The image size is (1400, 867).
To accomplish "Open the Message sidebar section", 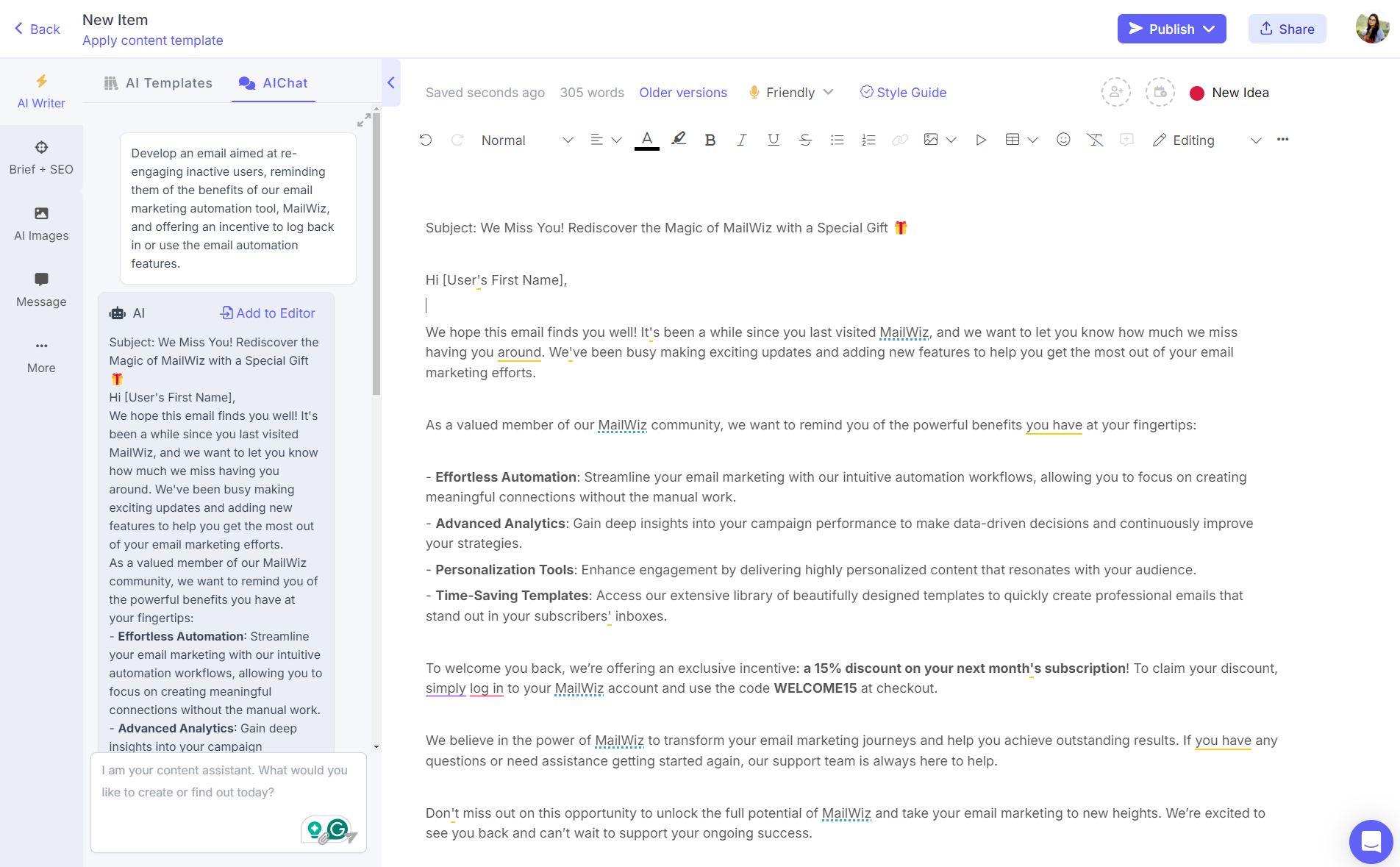I will click(41, 290).
